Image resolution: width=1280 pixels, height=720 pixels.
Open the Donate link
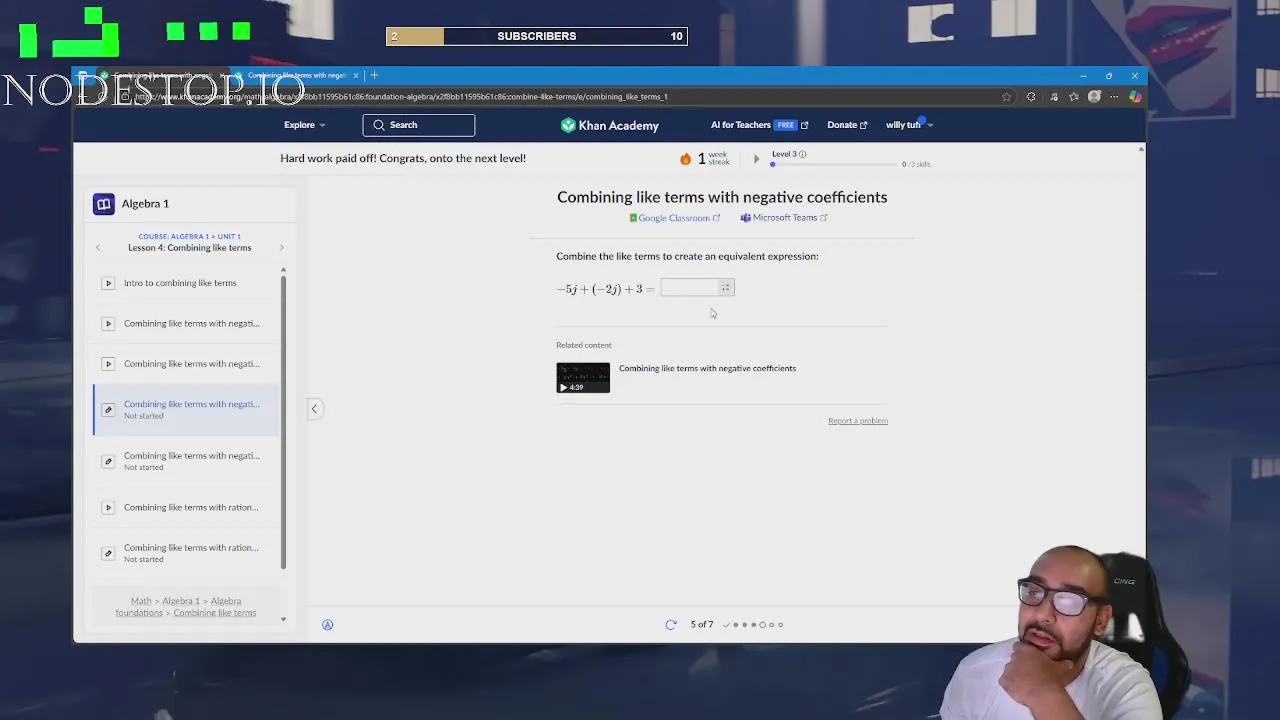[x=847, y=125]
